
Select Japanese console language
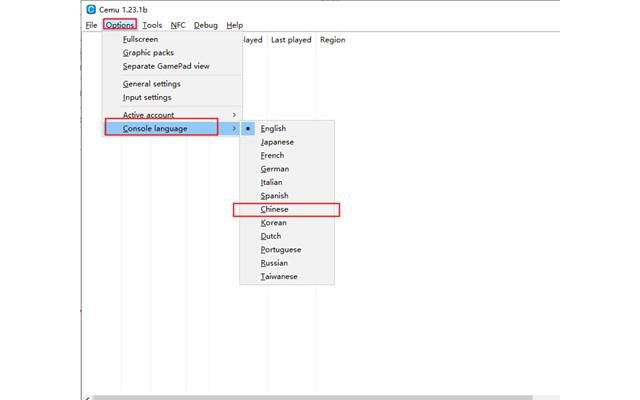tap(287, 142)
